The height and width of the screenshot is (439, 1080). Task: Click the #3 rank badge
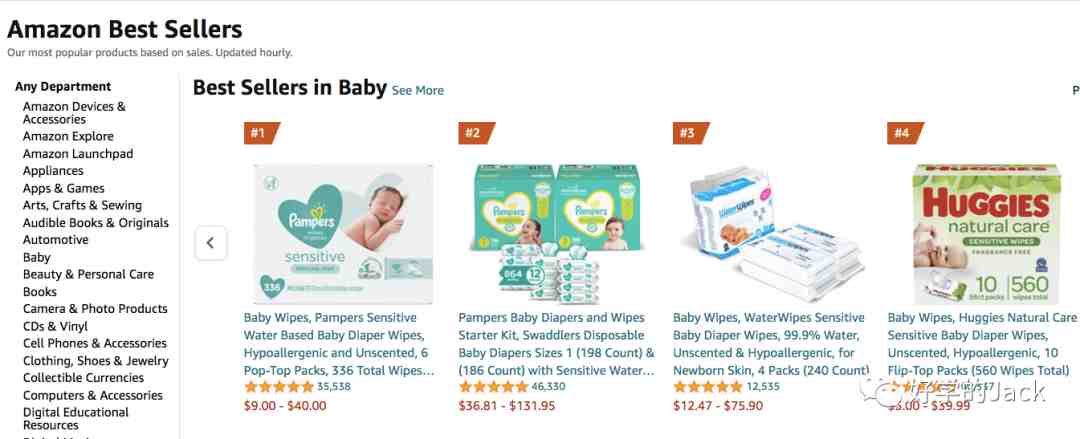click(x=690, y=133)
